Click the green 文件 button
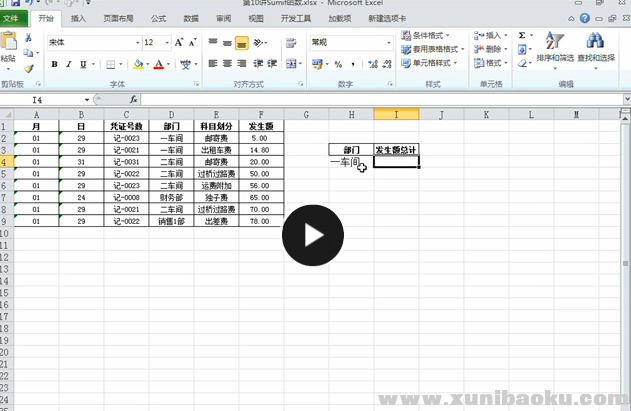This screenshot has width=631, height=411. 10,18
